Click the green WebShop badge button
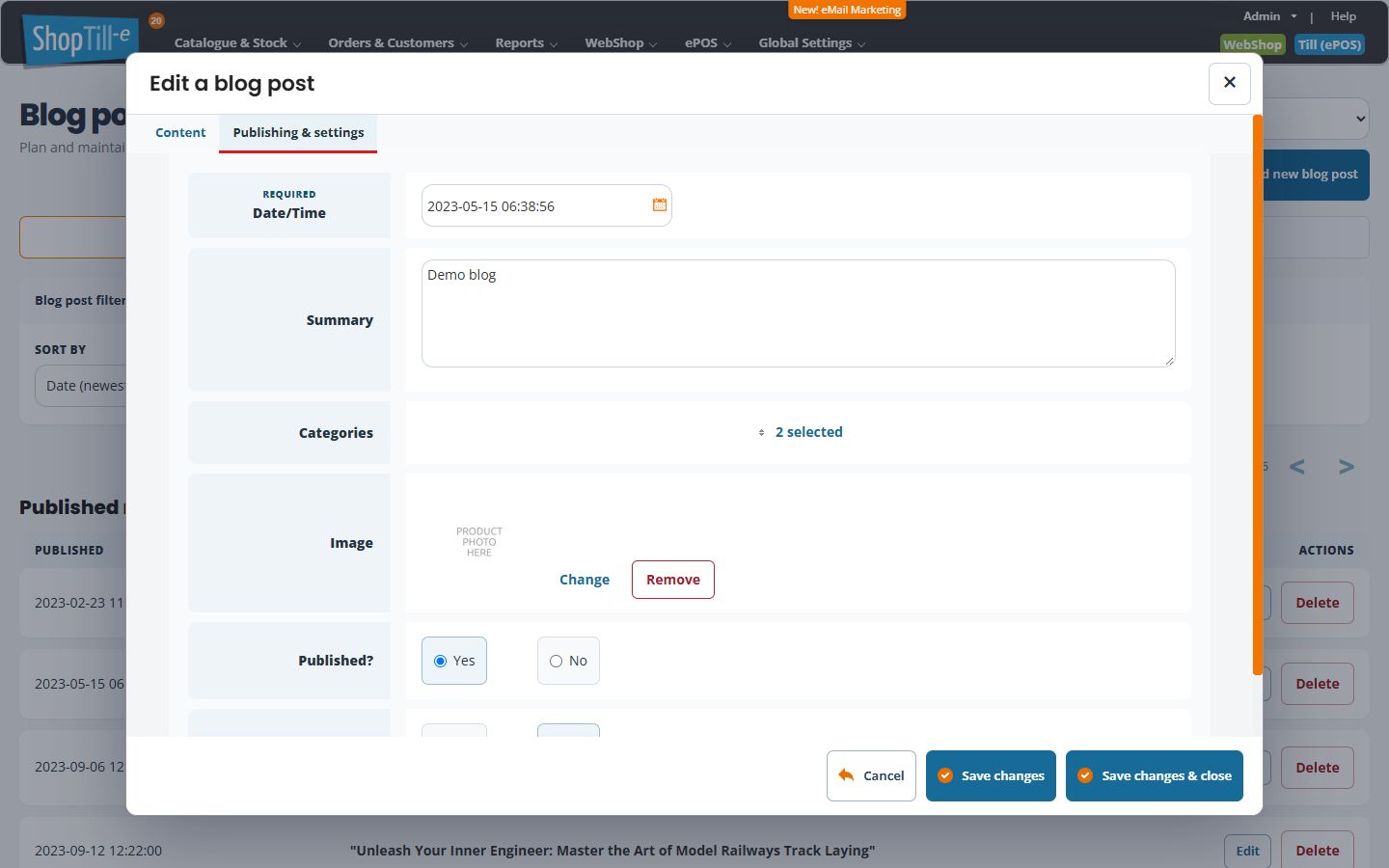This screenshot has width=1389, height=868. point(1252,44)
